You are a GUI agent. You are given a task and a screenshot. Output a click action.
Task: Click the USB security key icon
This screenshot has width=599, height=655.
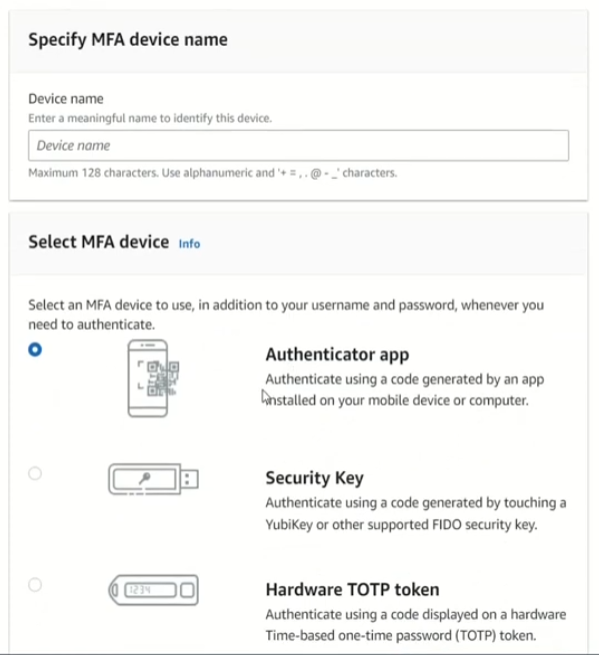153,479
